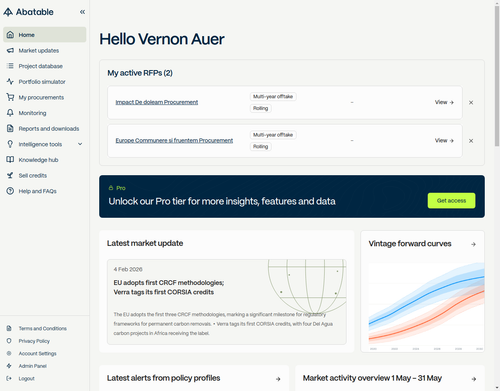Click the Latest market update heading
Screen dimensions: 500x391
[x=145, y=243]
